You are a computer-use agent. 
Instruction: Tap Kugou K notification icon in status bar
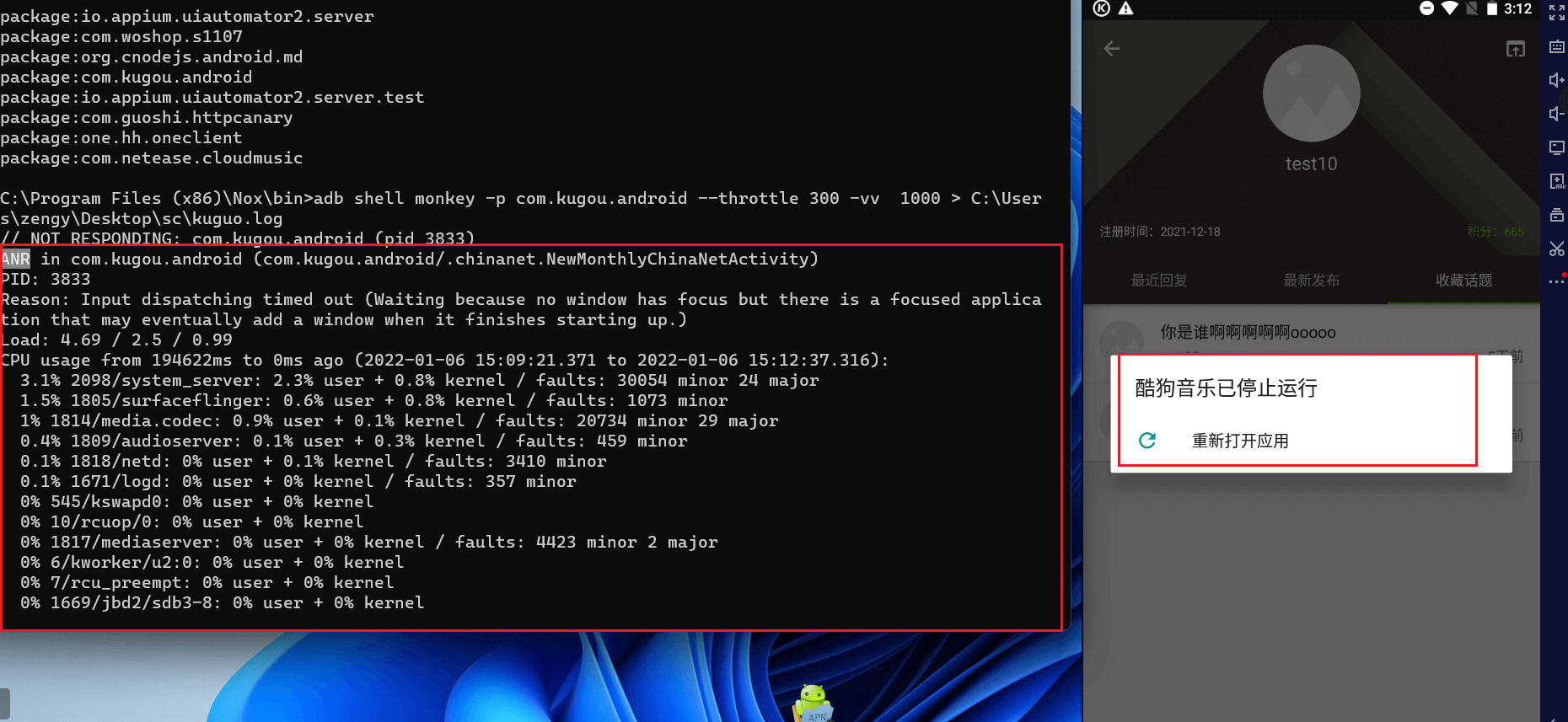[1101, 8]
